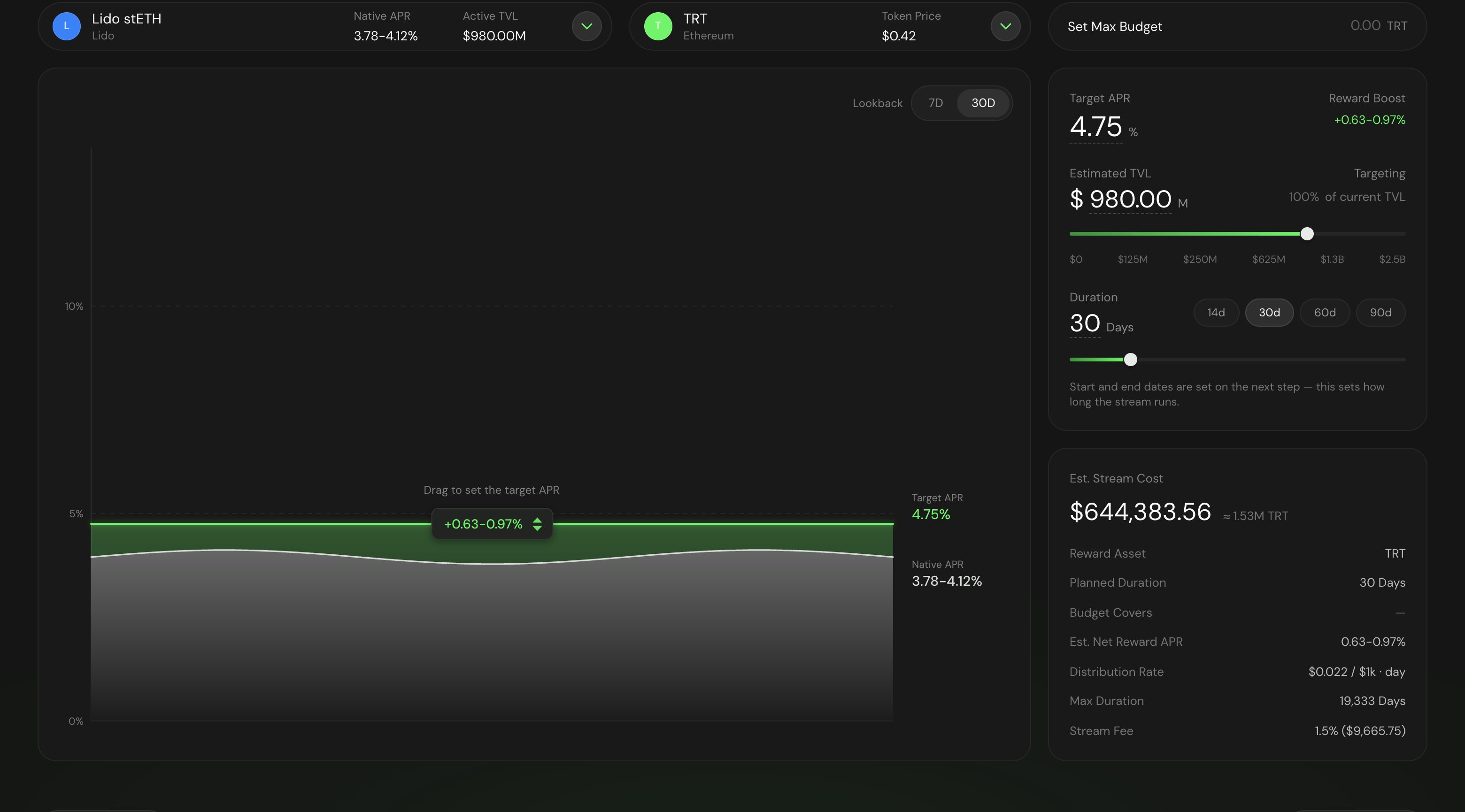1465x812 pixels.
Task: Select the 90d duration preset
Action: pyautogui.click(x=1380, y=313)
